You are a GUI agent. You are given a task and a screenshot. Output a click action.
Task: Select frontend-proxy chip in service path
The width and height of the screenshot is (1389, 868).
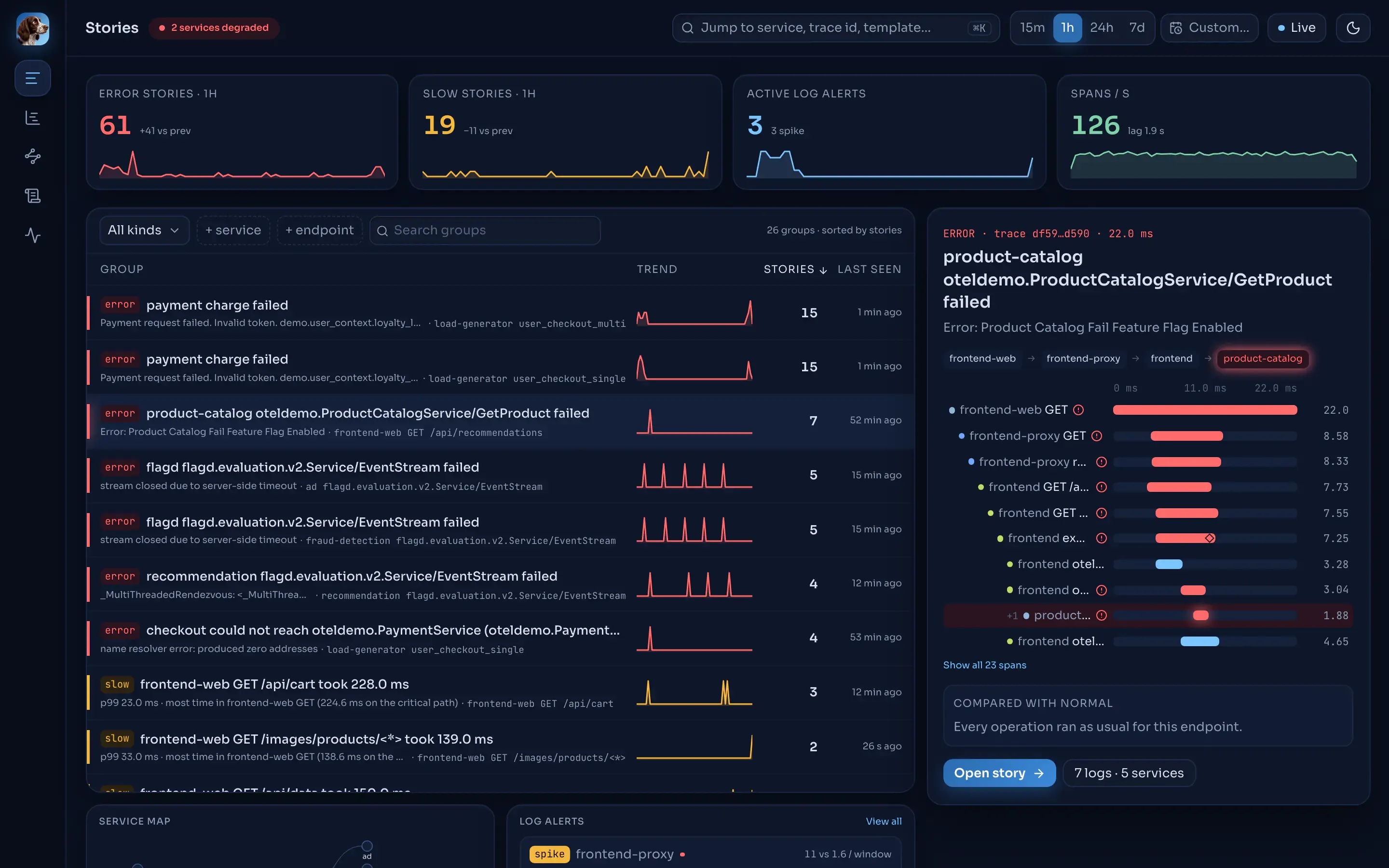click(x=1082, y=358)
